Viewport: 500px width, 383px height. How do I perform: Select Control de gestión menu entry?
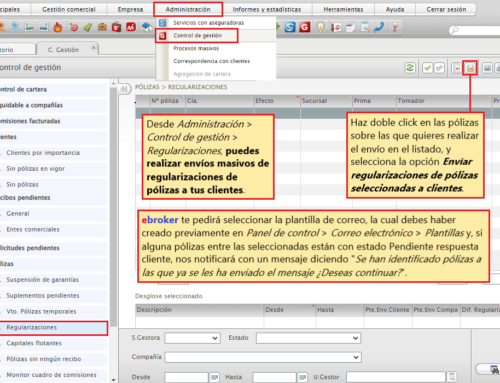coord(197,35)
